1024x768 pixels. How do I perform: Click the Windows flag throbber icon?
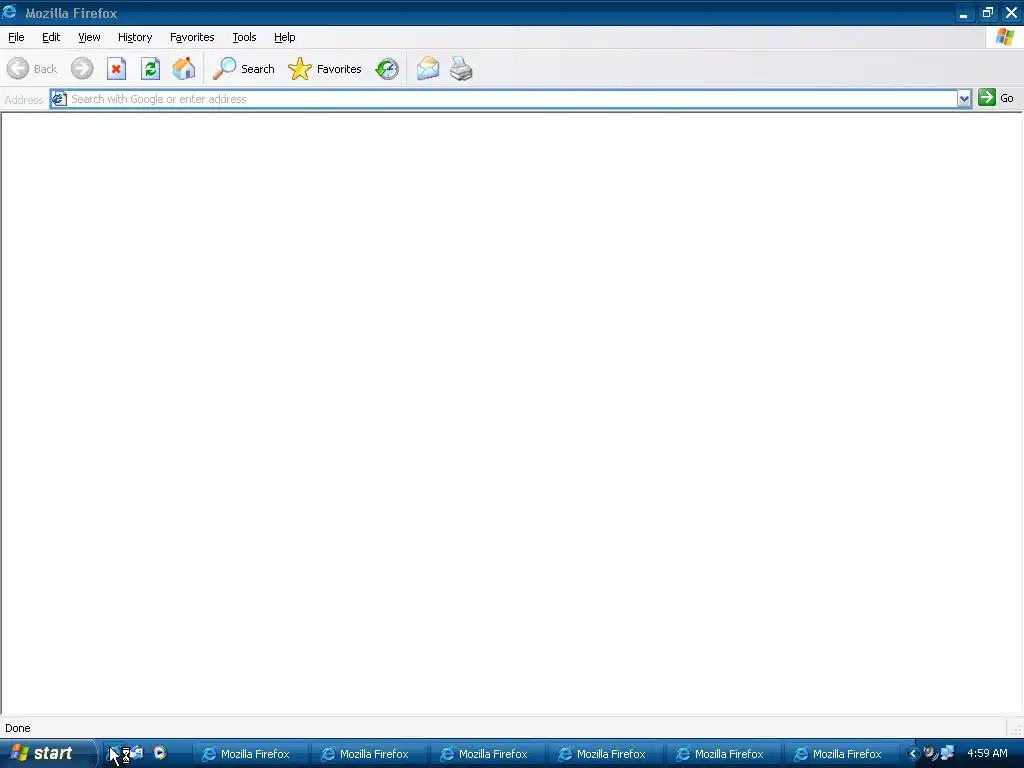(1005, 37)
